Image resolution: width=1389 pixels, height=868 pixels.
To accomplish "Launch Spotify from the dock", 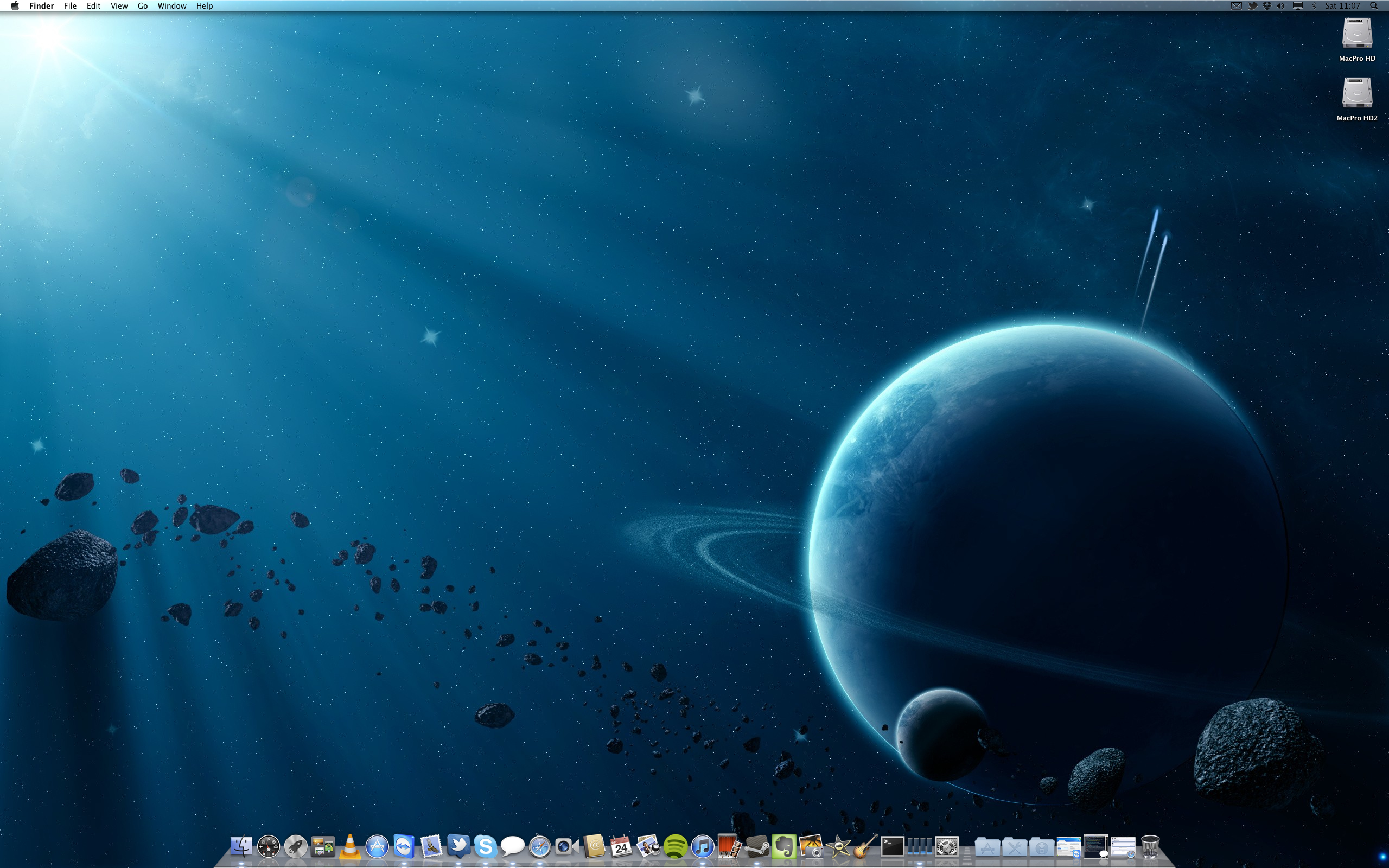I will click(x=675, y=846).
